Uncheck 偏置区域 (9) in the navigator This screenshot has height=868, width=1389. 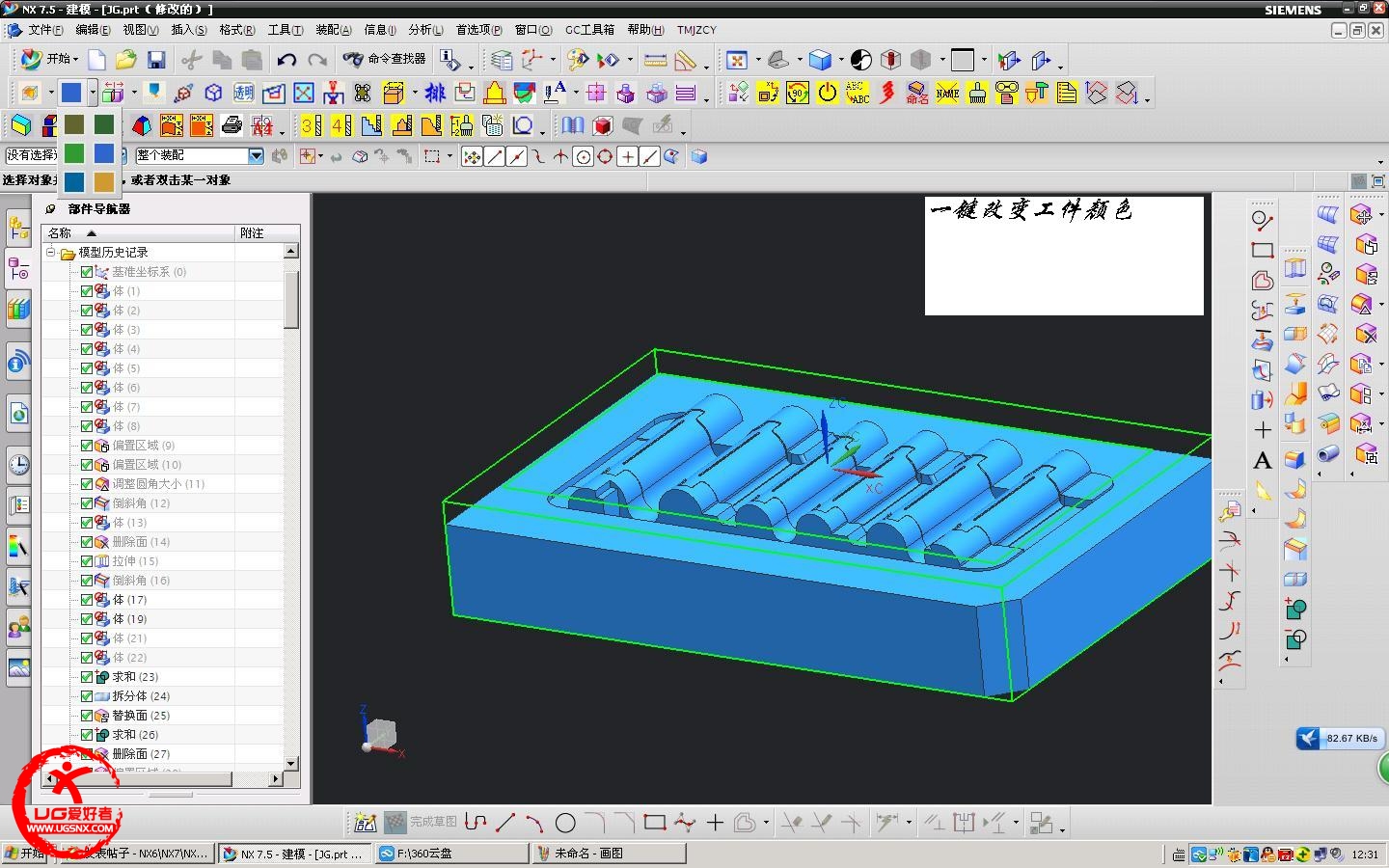click(x=87, y=446)
